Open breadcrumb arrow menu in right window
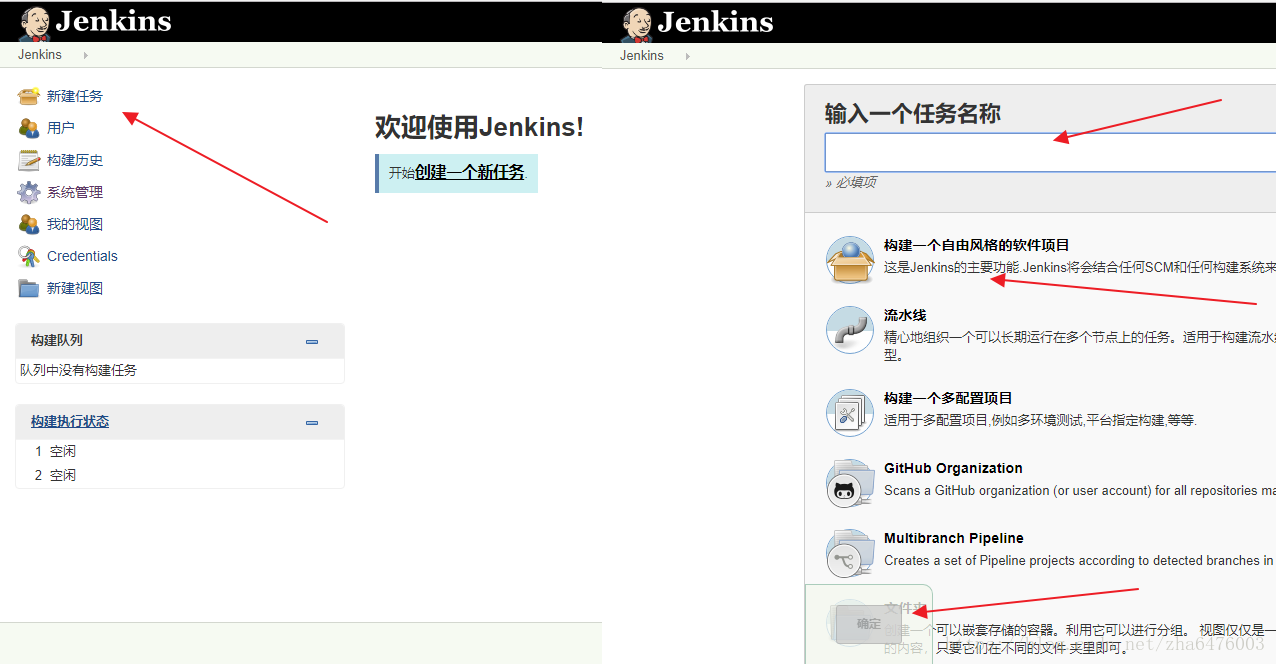Viewport: 1276px width, 664px height. [687, 56]
